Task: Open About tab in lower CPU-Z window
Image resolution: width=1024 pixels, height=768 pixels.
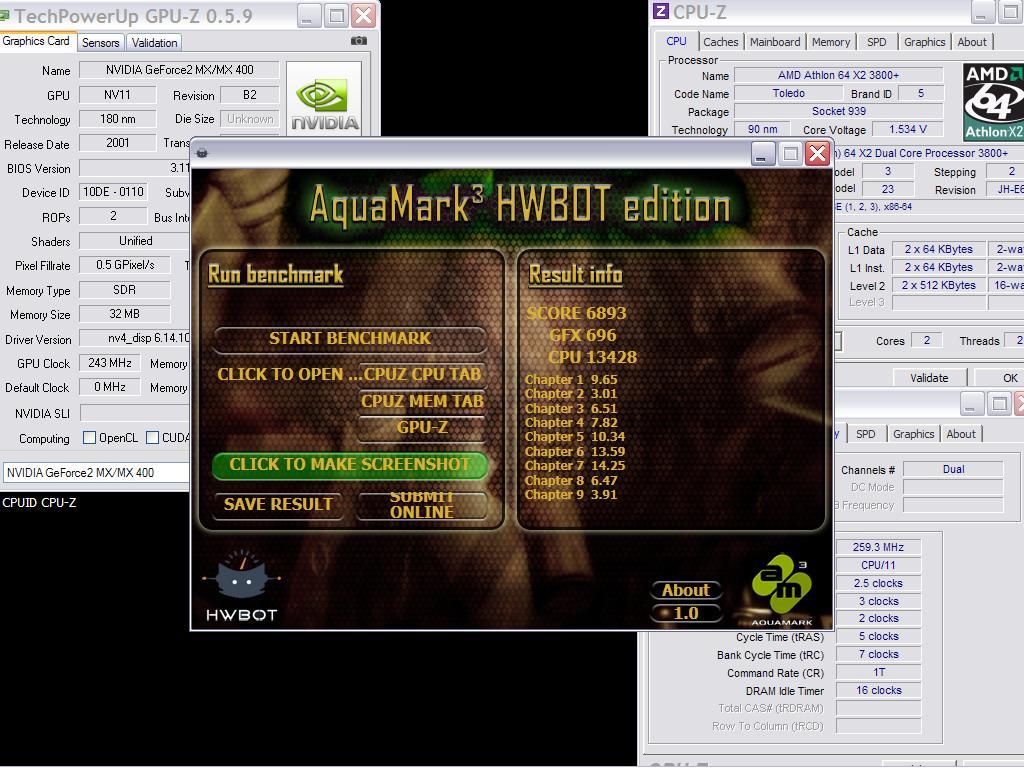Action: (x=961, y=434)
